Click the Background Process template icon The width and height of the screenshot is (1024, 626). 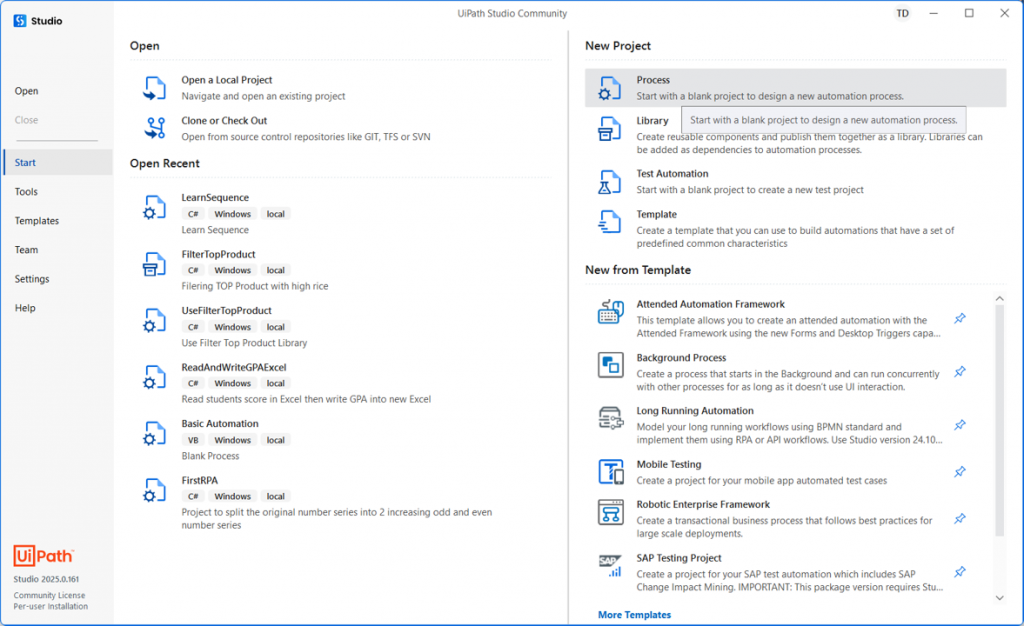click(611, 365)
